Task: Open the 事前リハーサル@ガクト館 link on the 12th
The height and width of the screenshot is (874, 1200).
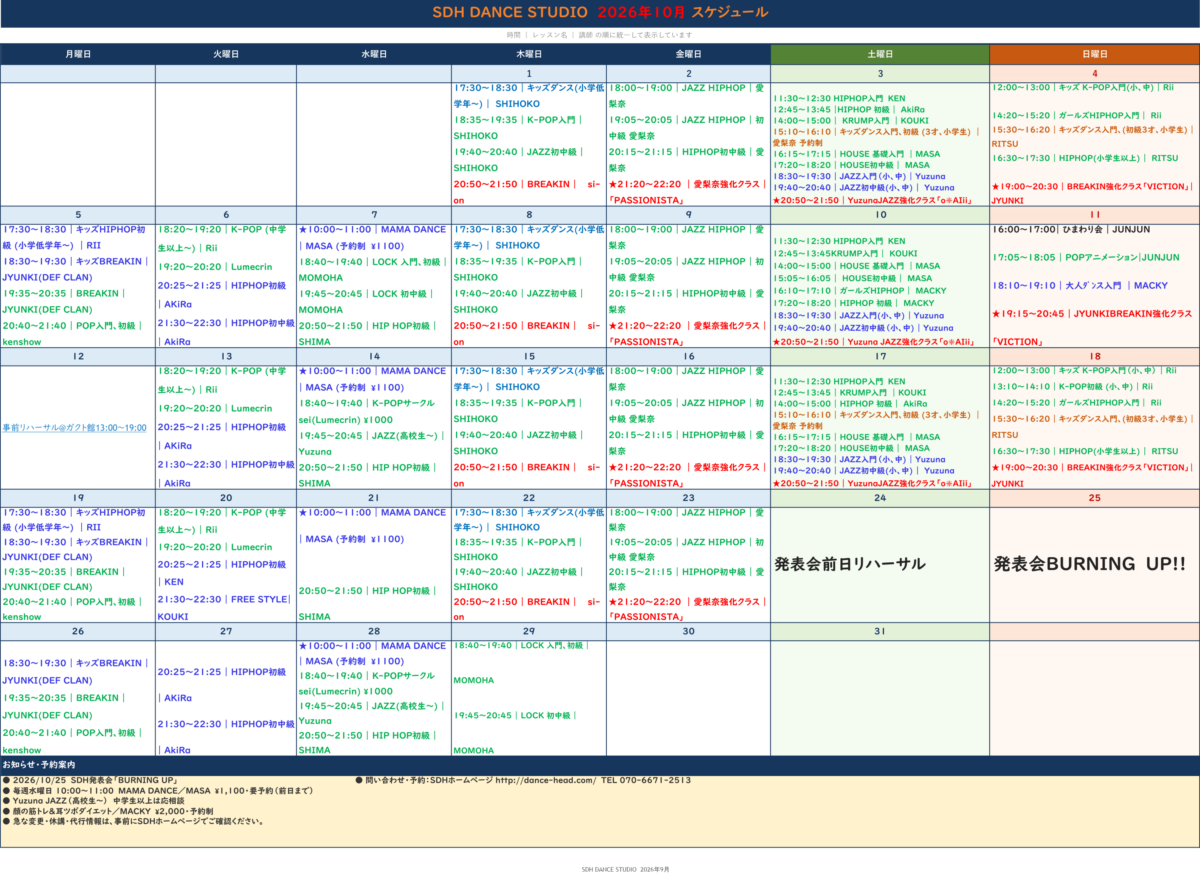Action: point(75,427)
